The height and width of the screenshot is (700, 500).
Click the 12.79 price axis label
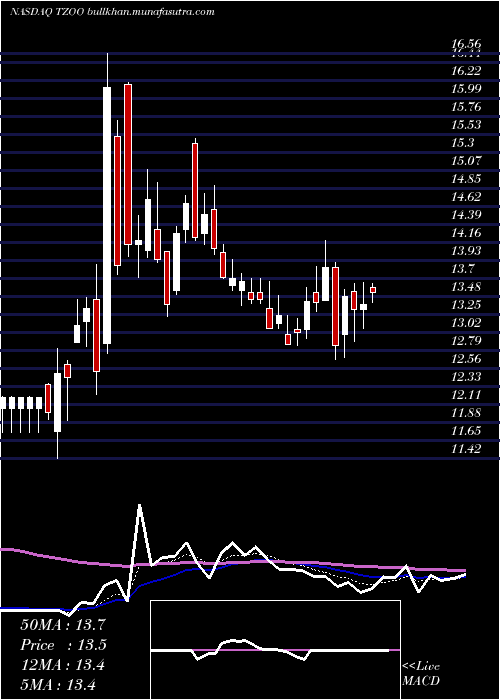[x=466, y=341]
